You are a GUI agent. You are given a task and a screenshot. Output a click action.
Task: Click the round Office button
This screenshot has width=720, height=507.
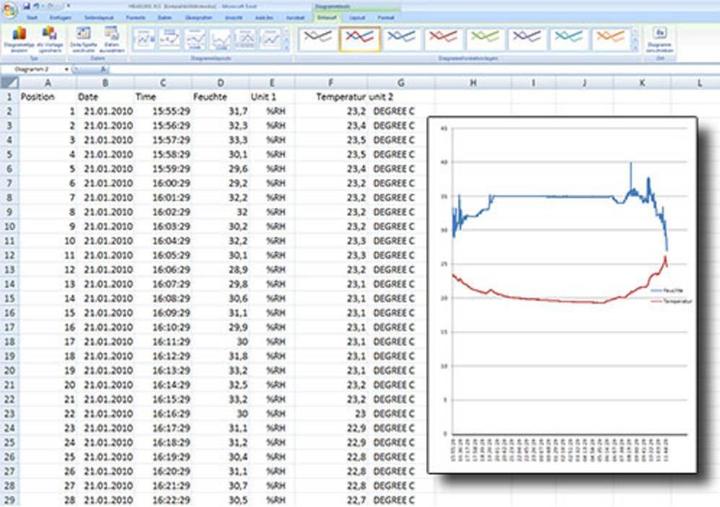[9, 8]
